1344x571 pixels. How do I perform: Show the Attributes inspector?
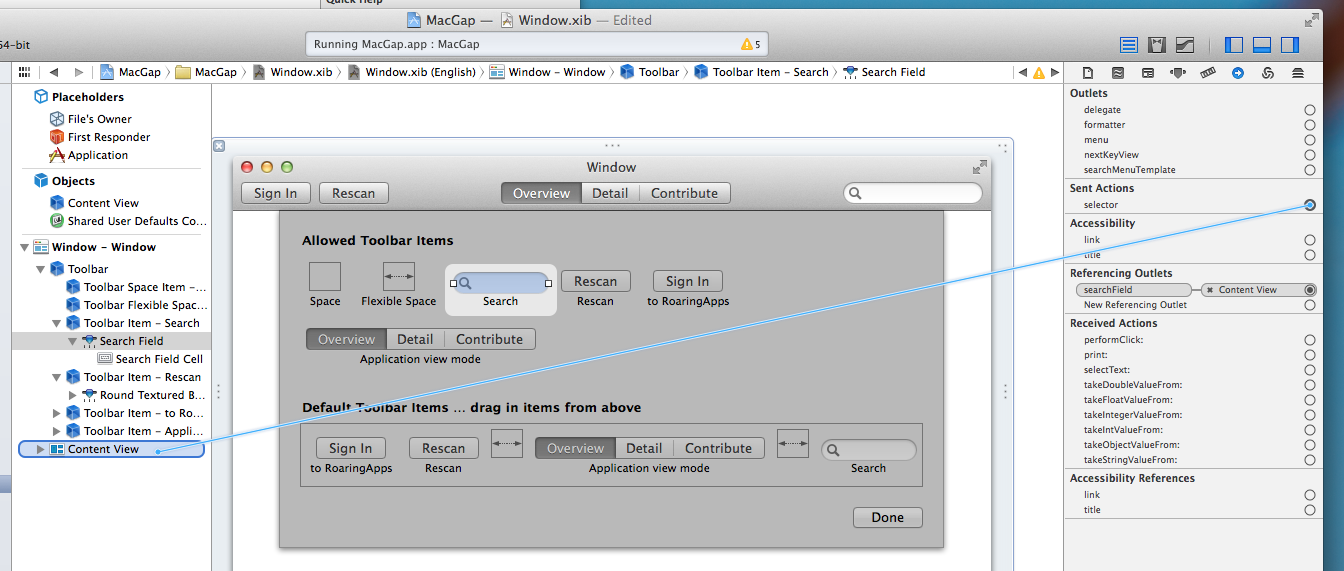(x=1178, y=73)
